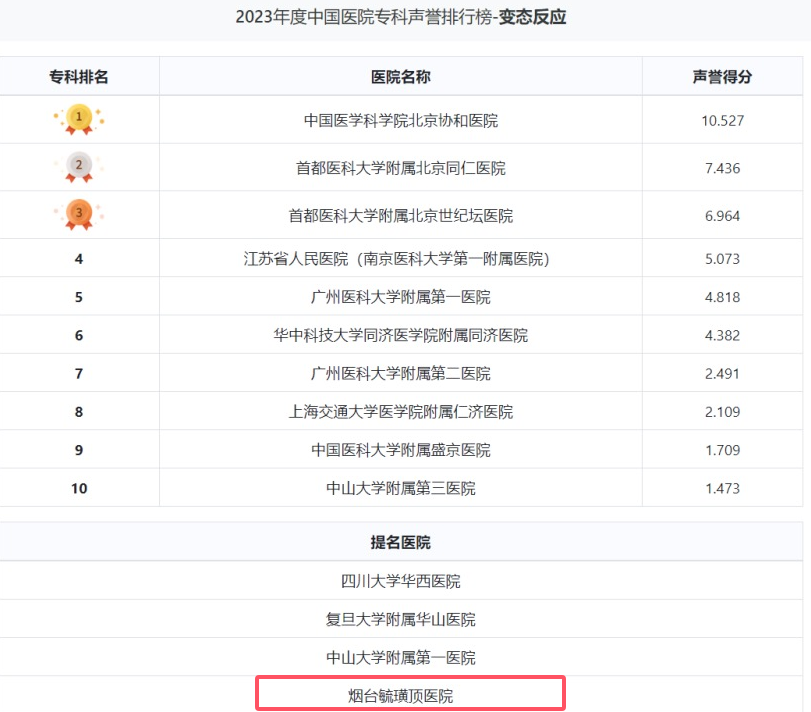811x712 pixels.
Task: Open 首都医科大学附属北京同仁医院 entry
Action: click(401, 168)
